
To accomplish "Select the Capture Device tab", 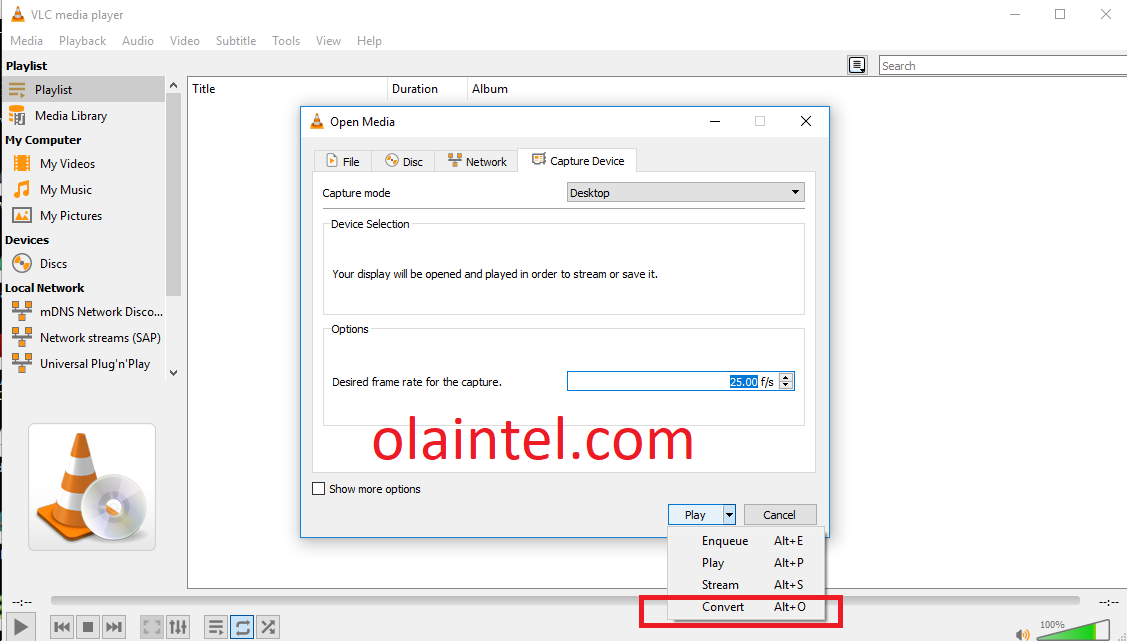I will tap(578, 160).
